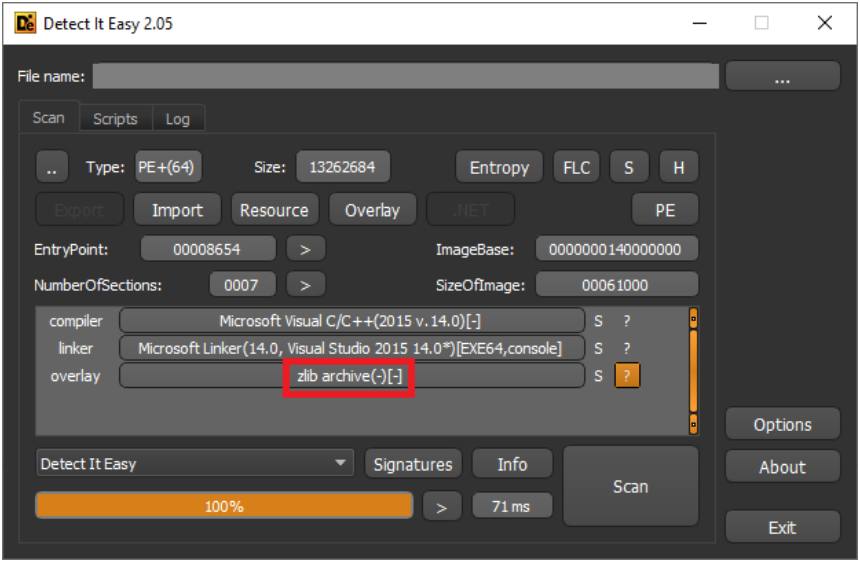The height and width of the screenshot is (562, 860).
Task: Open the PE structure button
Action: coord(665,210)
